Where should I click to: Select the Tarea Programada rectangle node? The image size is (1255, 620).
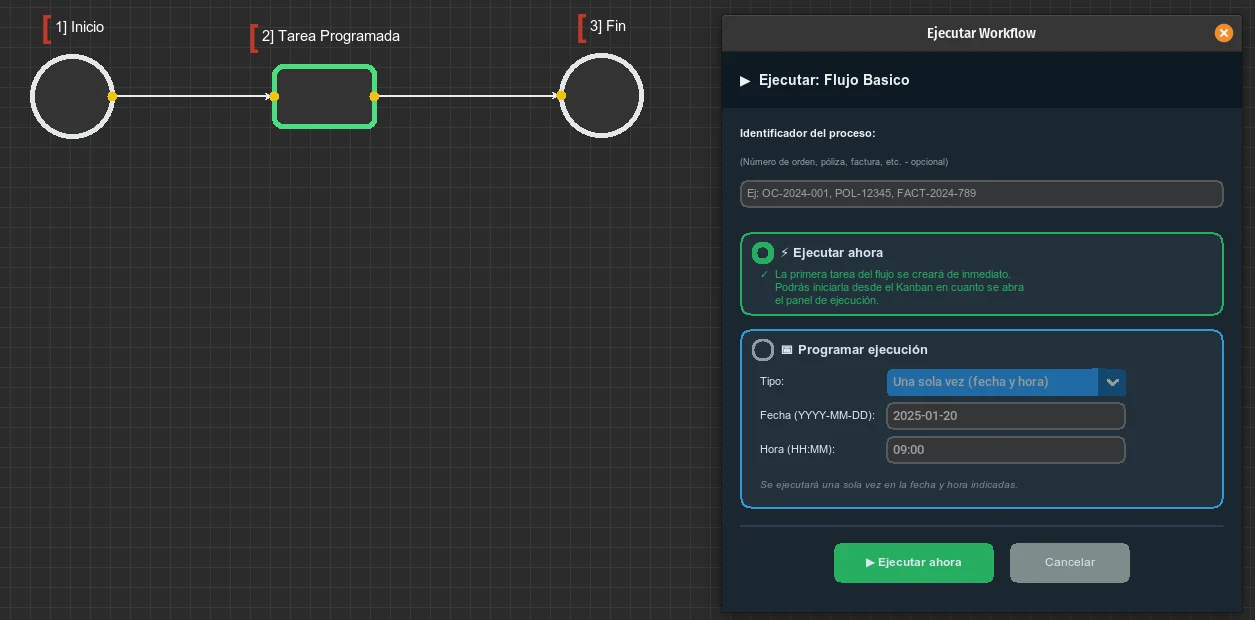(325, 96)
